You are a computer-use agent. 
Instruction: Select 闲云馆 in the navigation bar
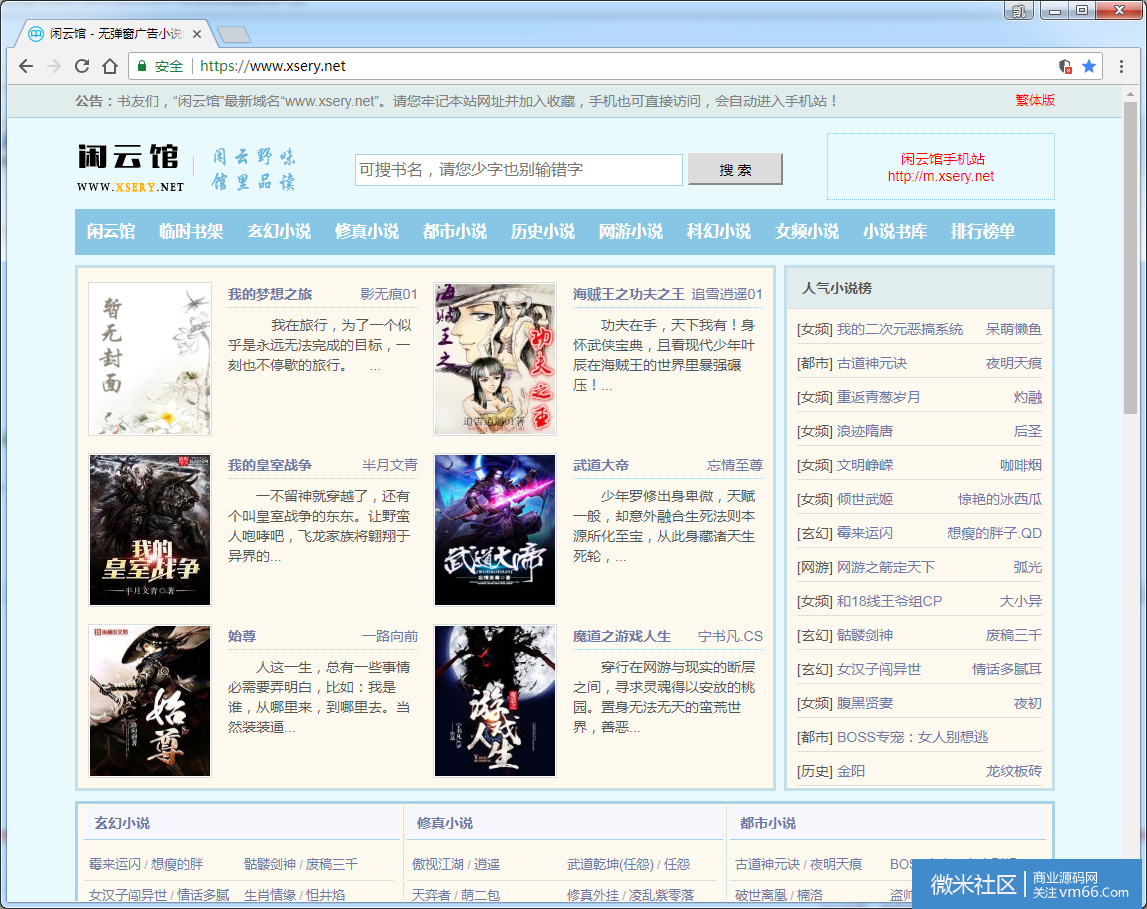[x=111, y=232]
